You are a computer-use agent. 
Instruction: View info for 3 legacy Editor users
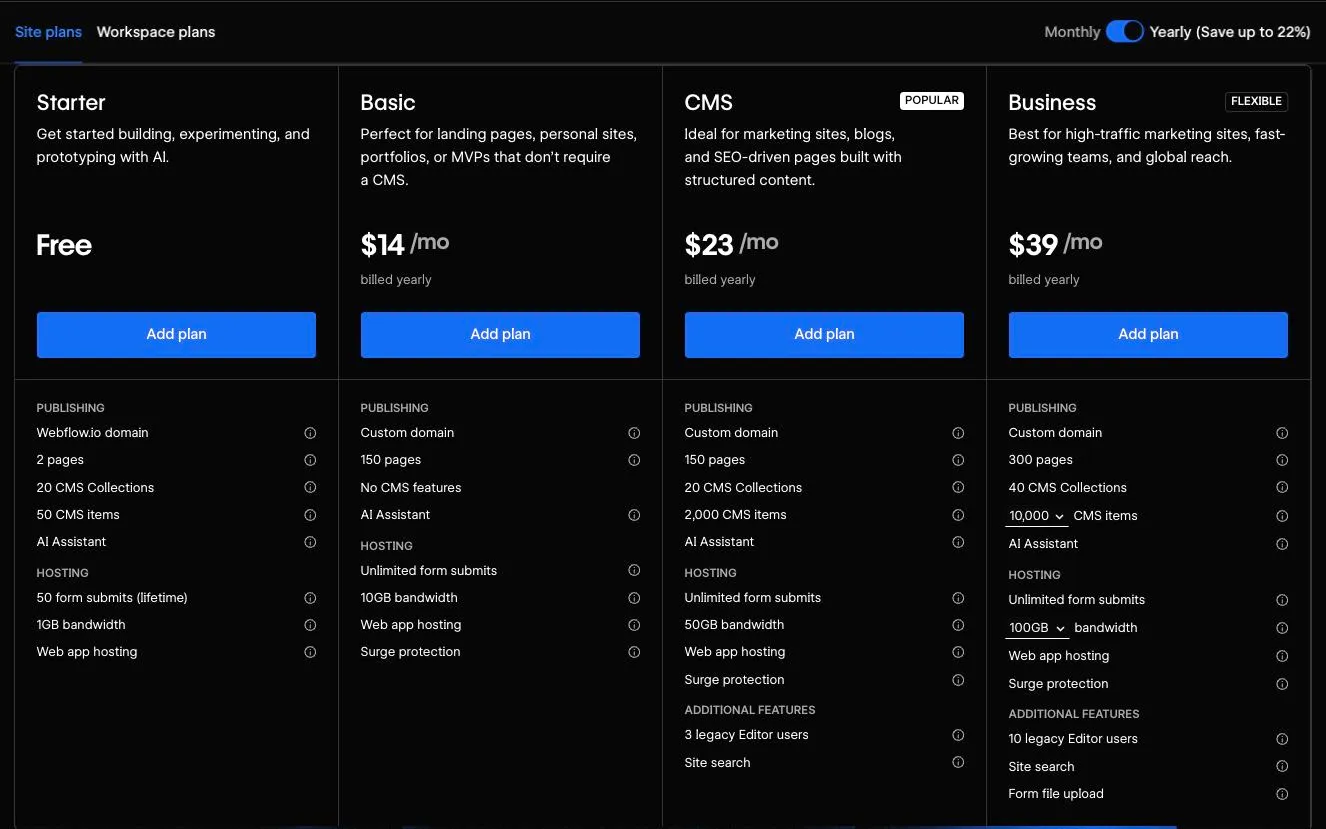[958, 735]
